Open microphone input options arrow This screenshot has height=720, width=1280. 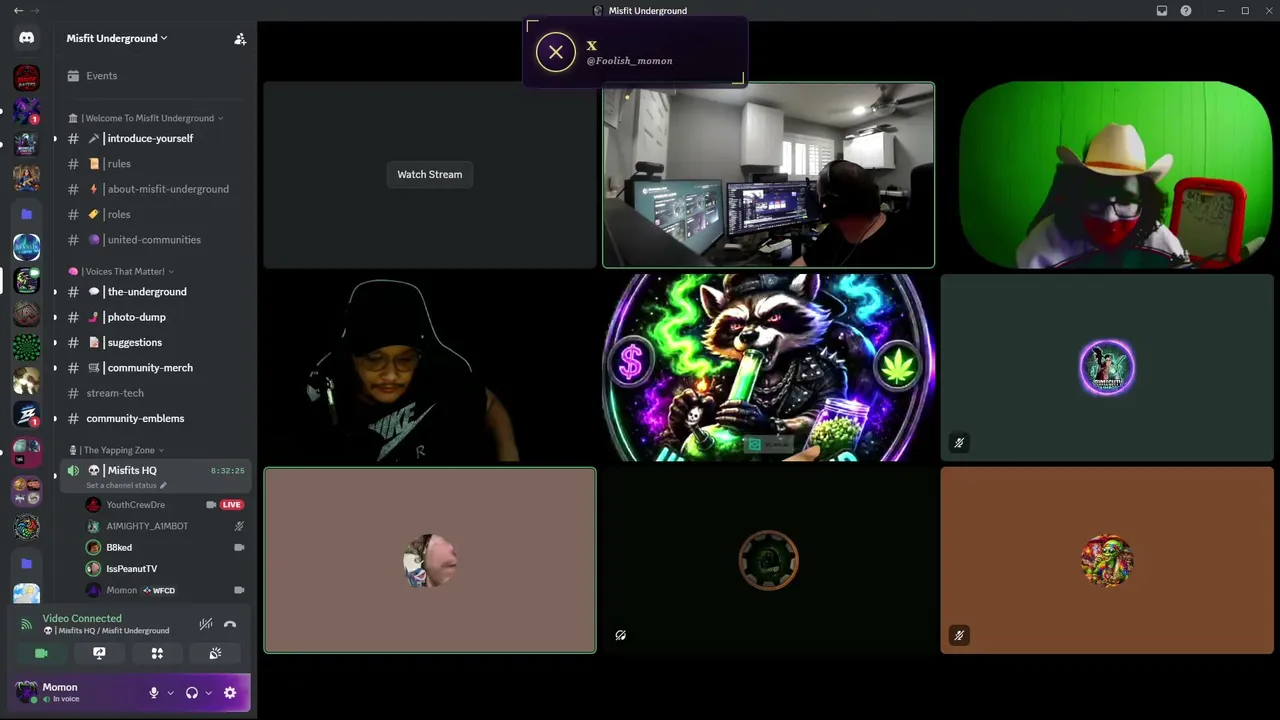170,692
